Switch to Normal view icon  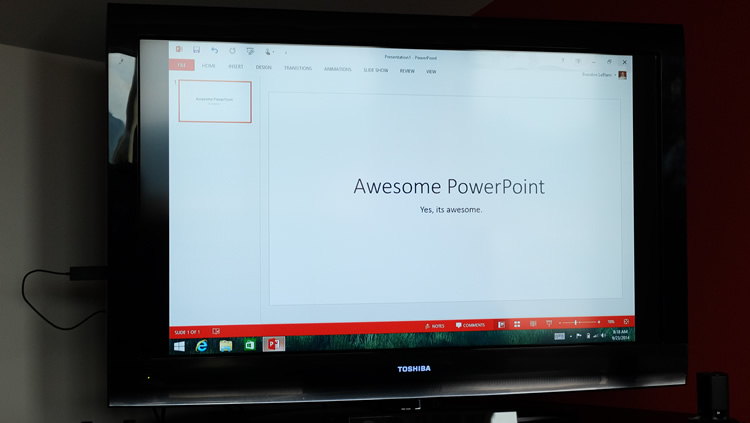(501, 325)
